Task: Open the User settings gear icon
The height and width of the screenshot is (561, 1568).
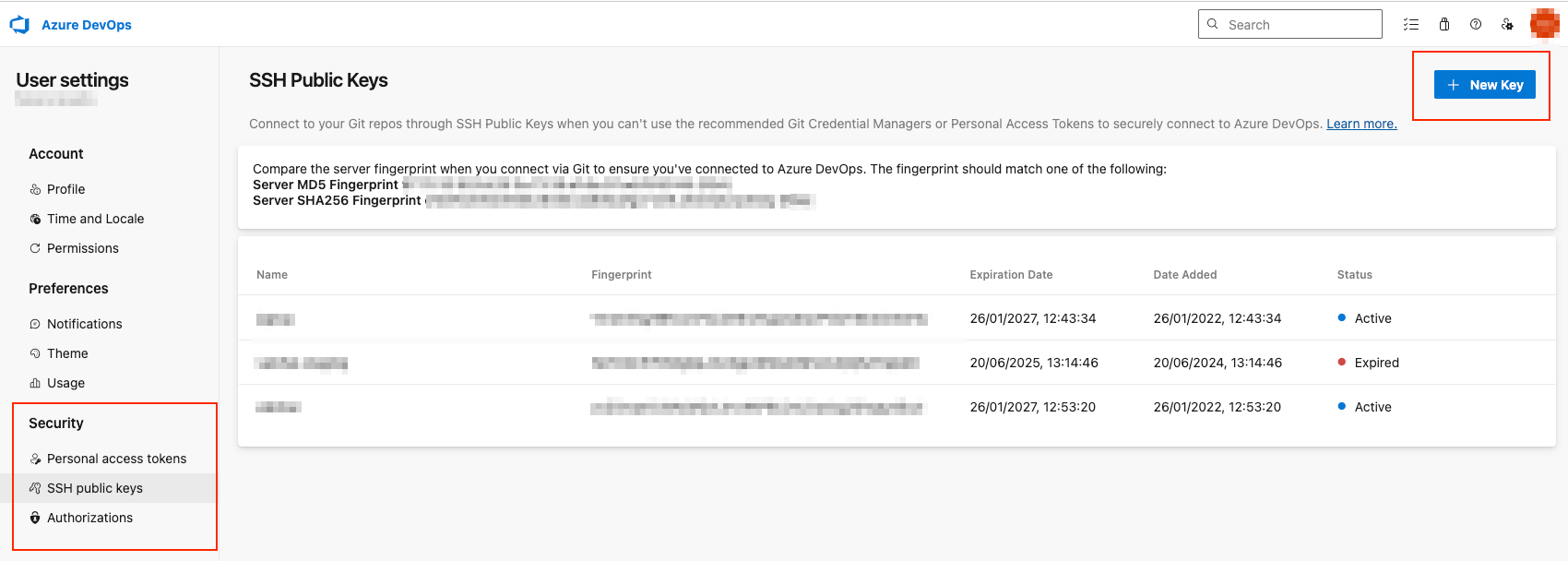Action: 1507,25
